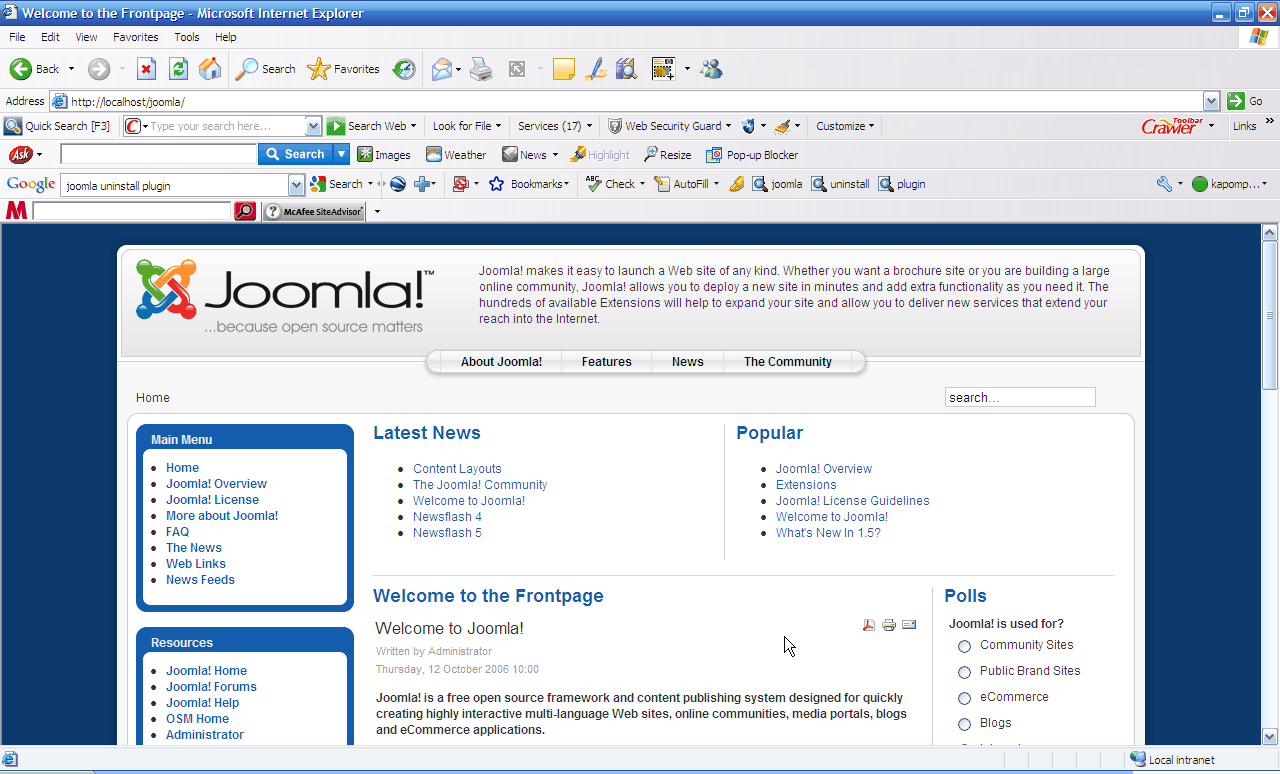The image size is (1280, 774).
Task: Click the Crawler Toolbar logo
Action: coord(1172,126)
